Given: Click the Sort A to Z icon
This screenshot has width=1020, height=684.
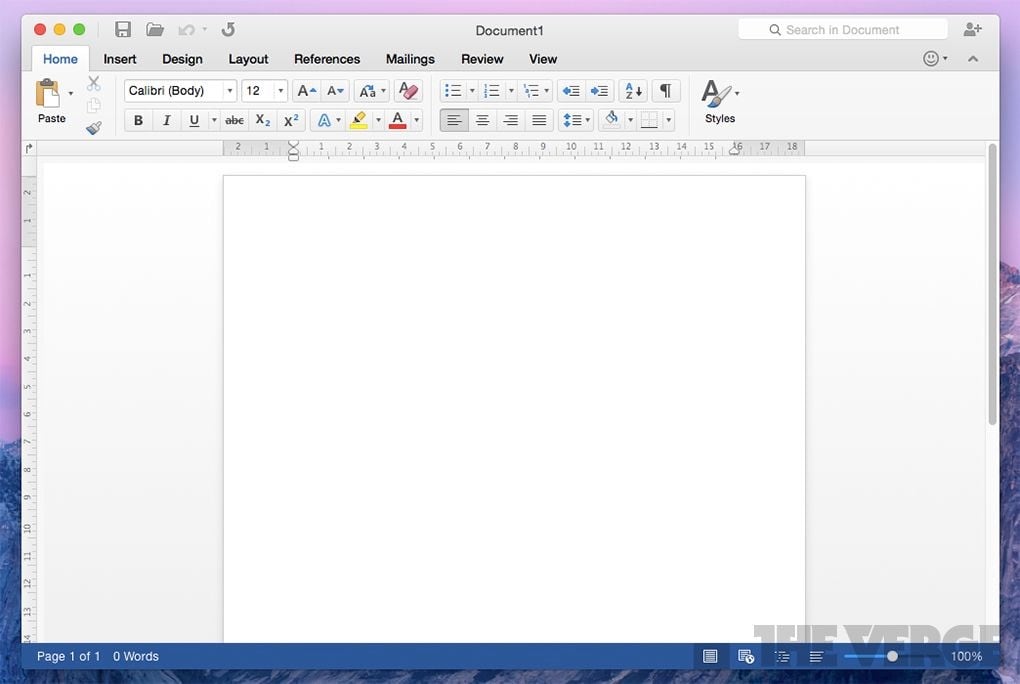Looking at the screenshot, I should (x=633, y=91).
